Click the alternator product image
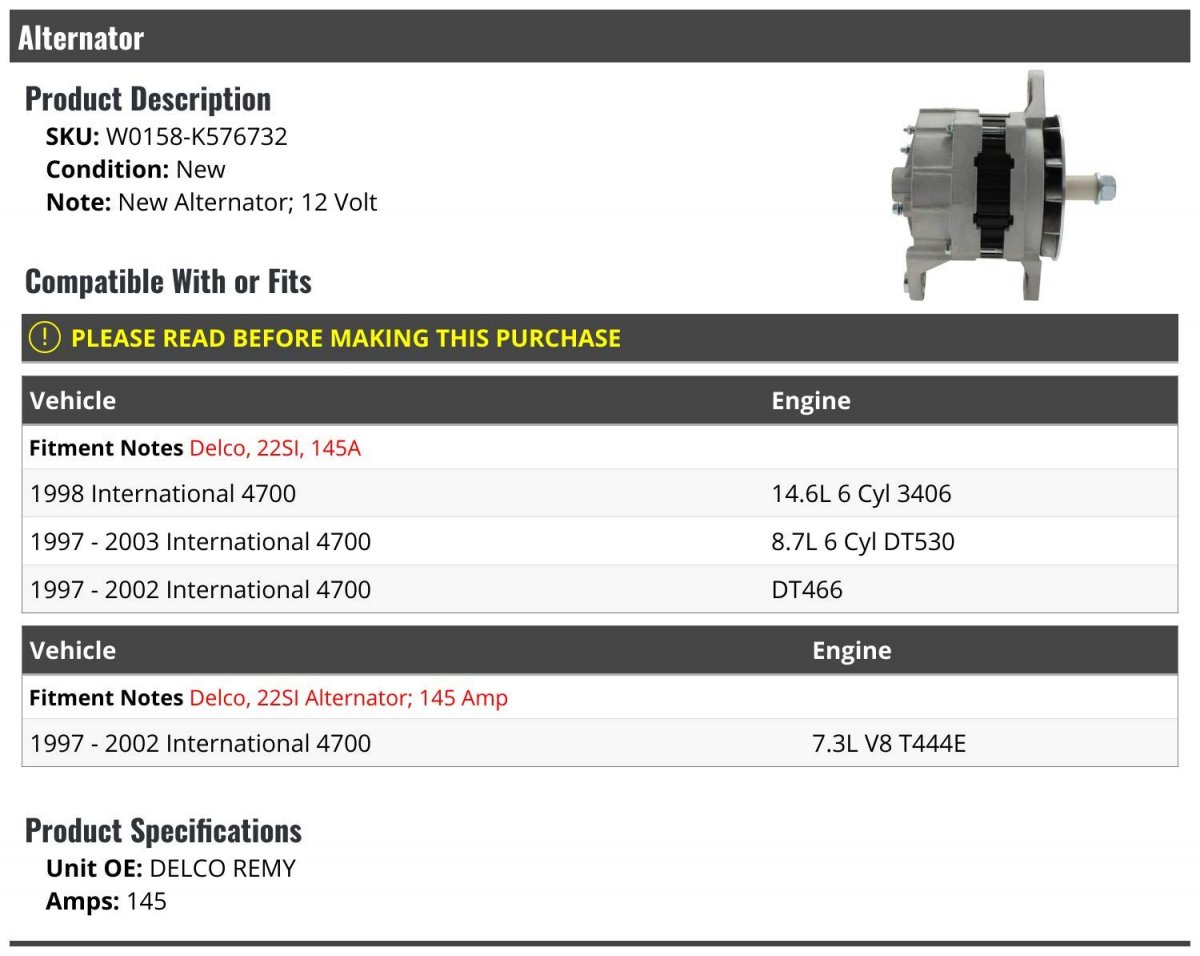 1002,188
